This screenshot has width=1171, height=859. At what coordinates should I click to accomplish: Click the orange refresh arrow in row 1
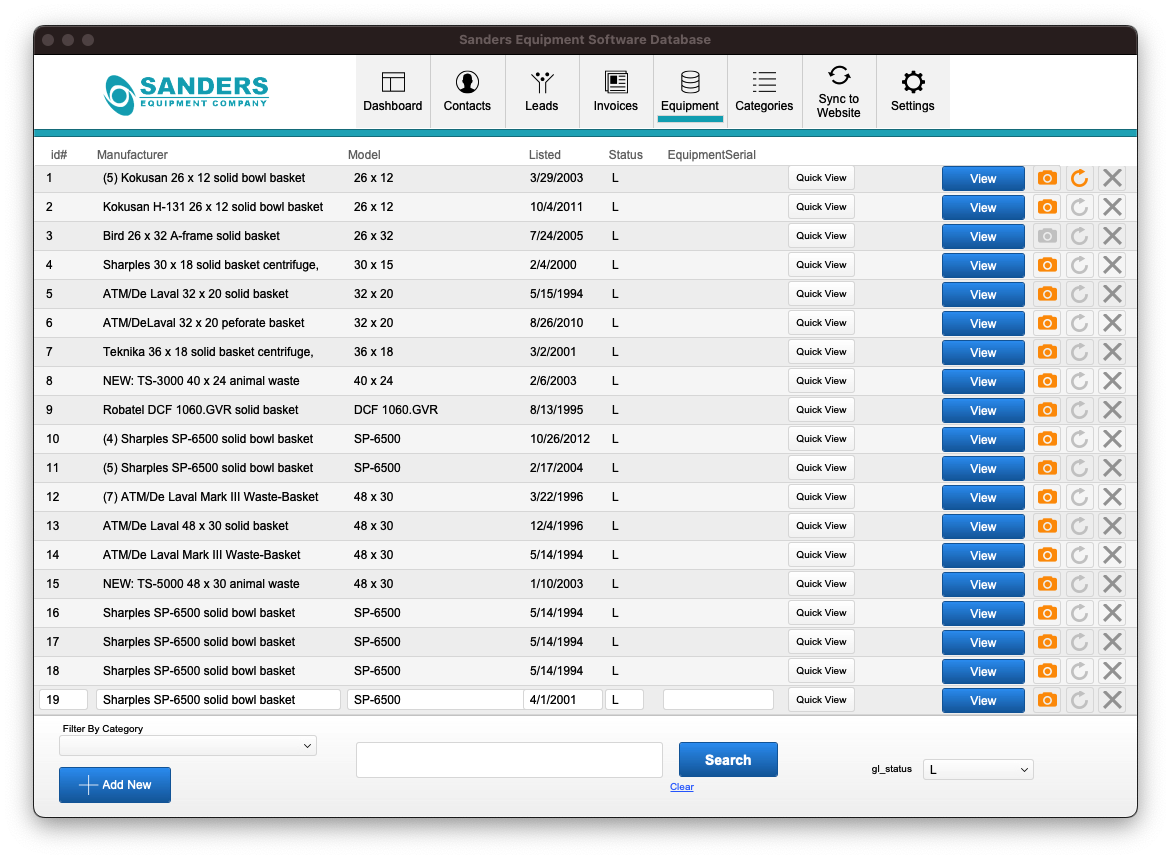point(1079,178)
